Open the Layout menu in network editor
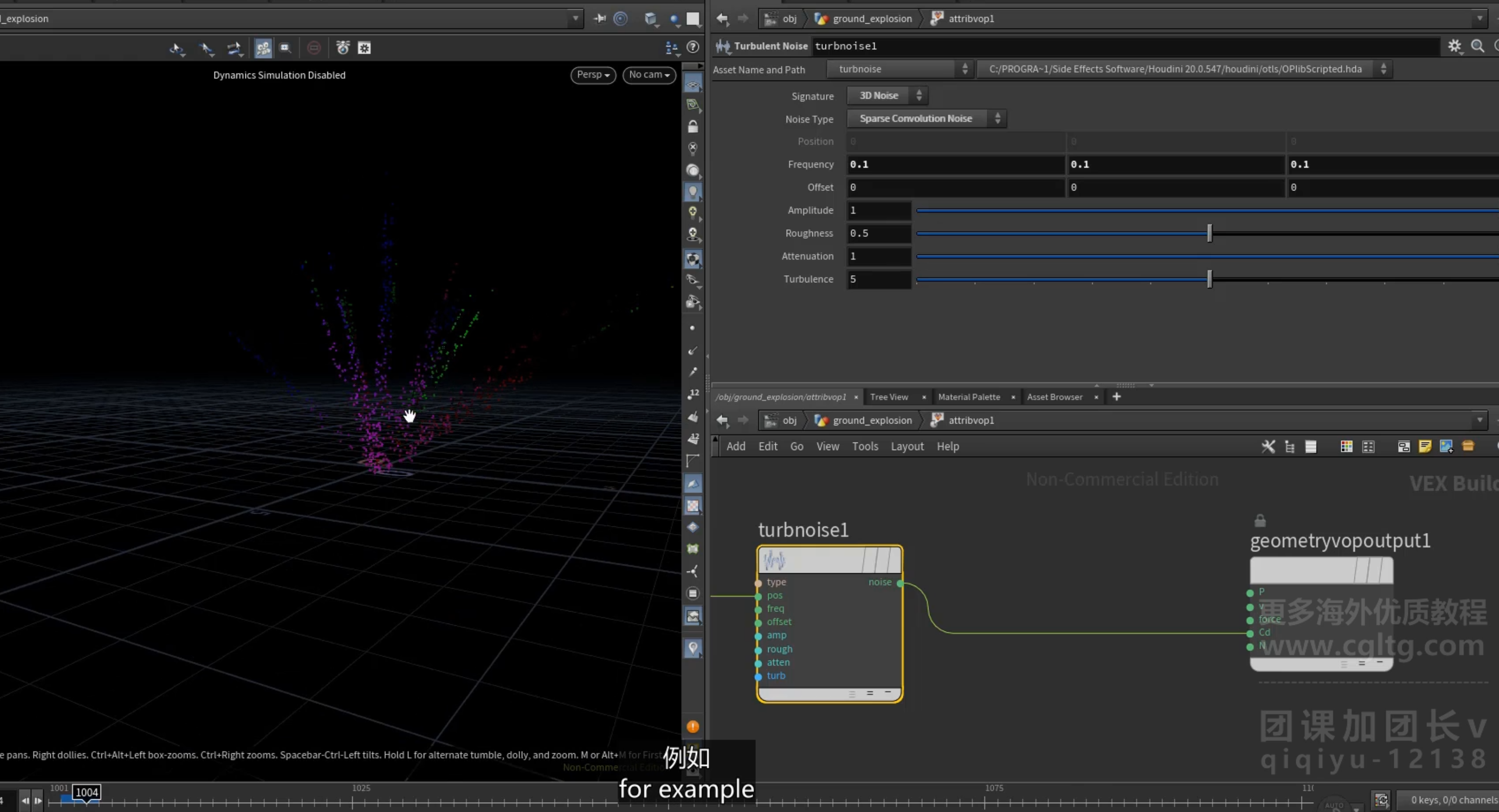1499x812 pixels. click(907, 447)
